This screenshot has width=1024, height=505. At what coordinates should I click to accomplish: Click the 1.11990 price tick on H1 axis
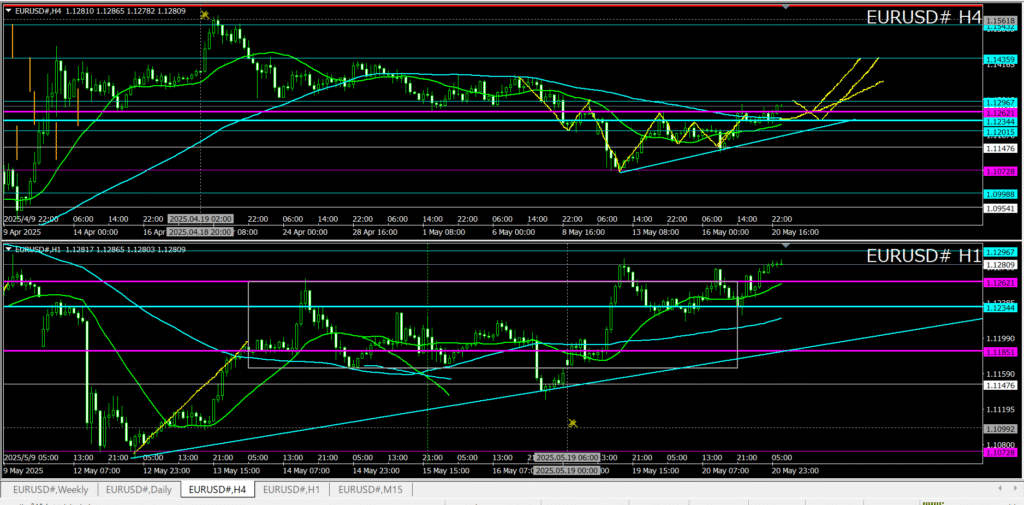pyautogui.click(x=999, y=338)
